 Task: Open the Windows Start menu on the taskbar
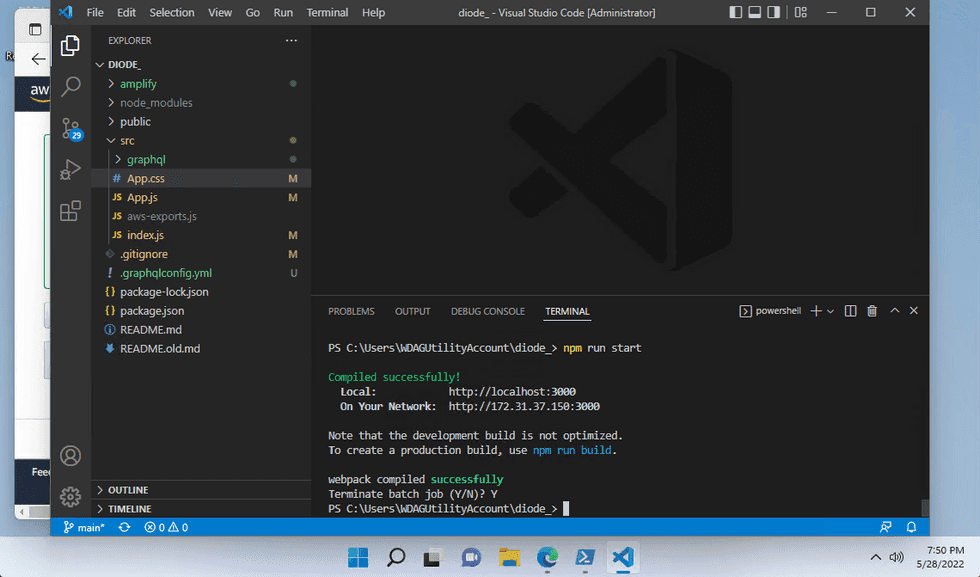pyautogui.click(x=358, y=557)
